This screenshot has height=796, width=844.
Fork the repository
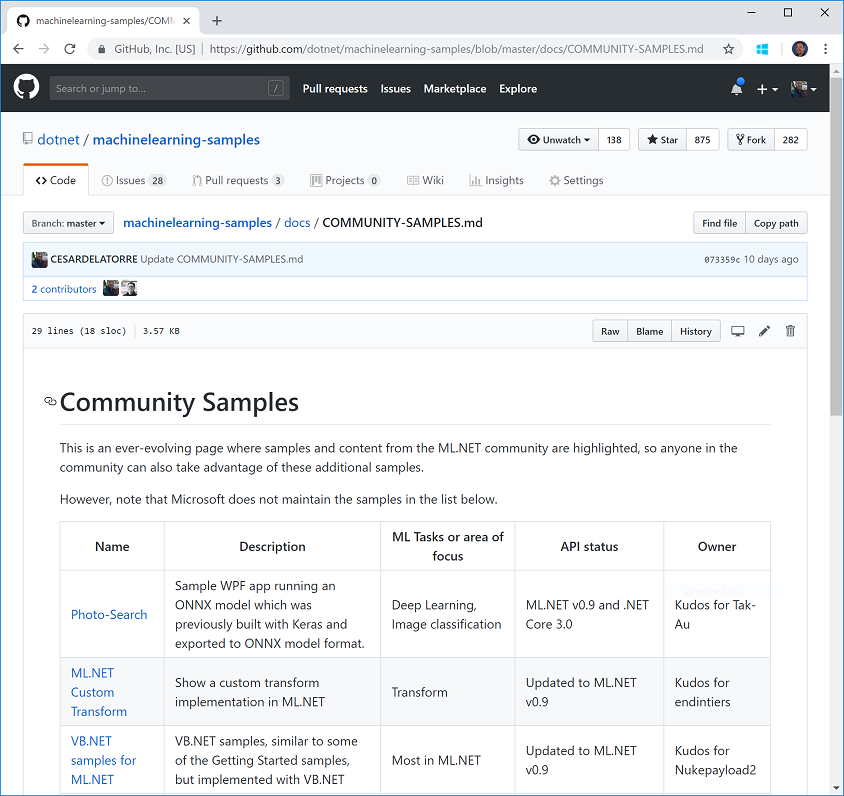(x=751, y=139)
